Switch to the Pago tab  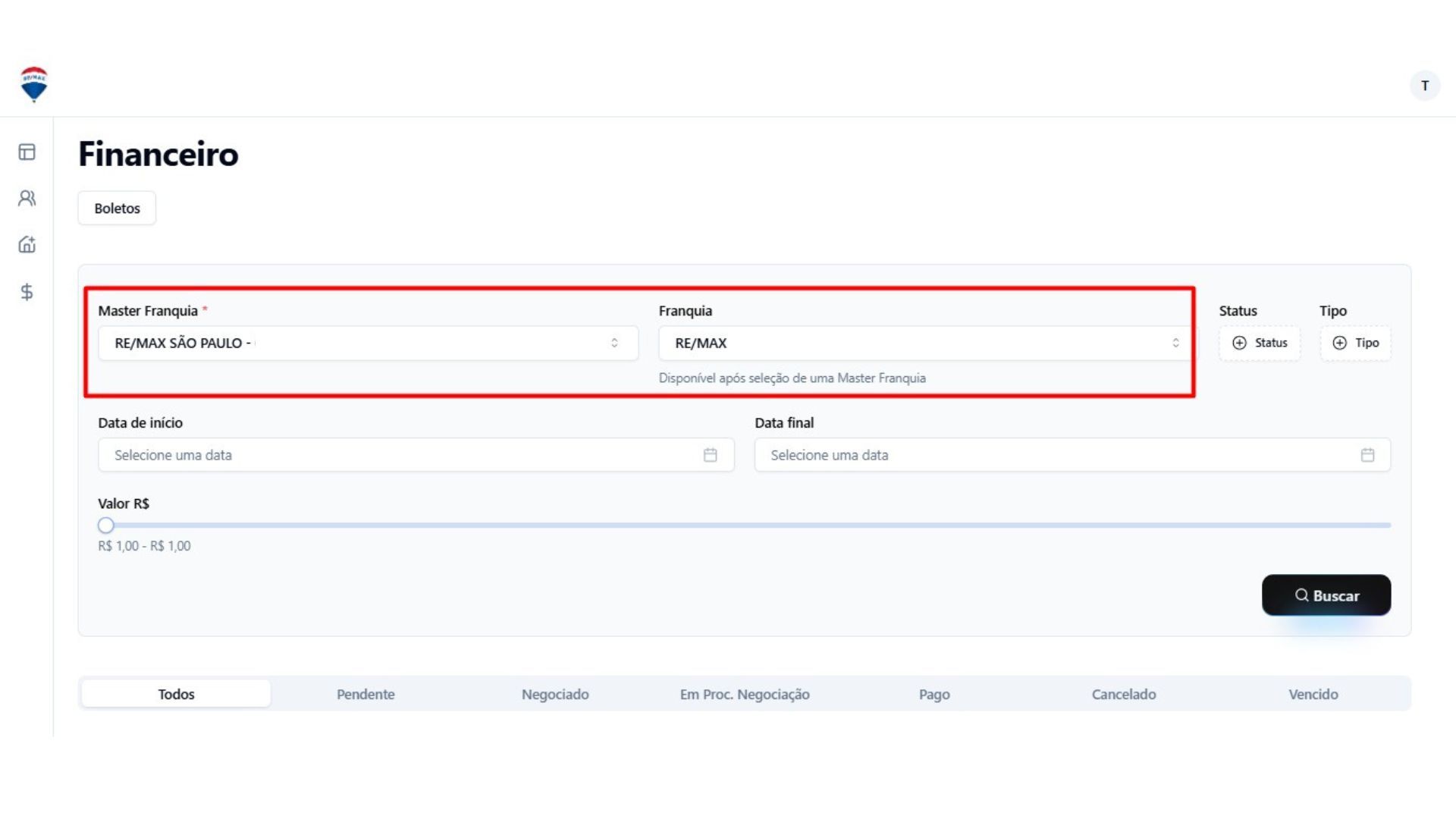[x=934, y=694]
